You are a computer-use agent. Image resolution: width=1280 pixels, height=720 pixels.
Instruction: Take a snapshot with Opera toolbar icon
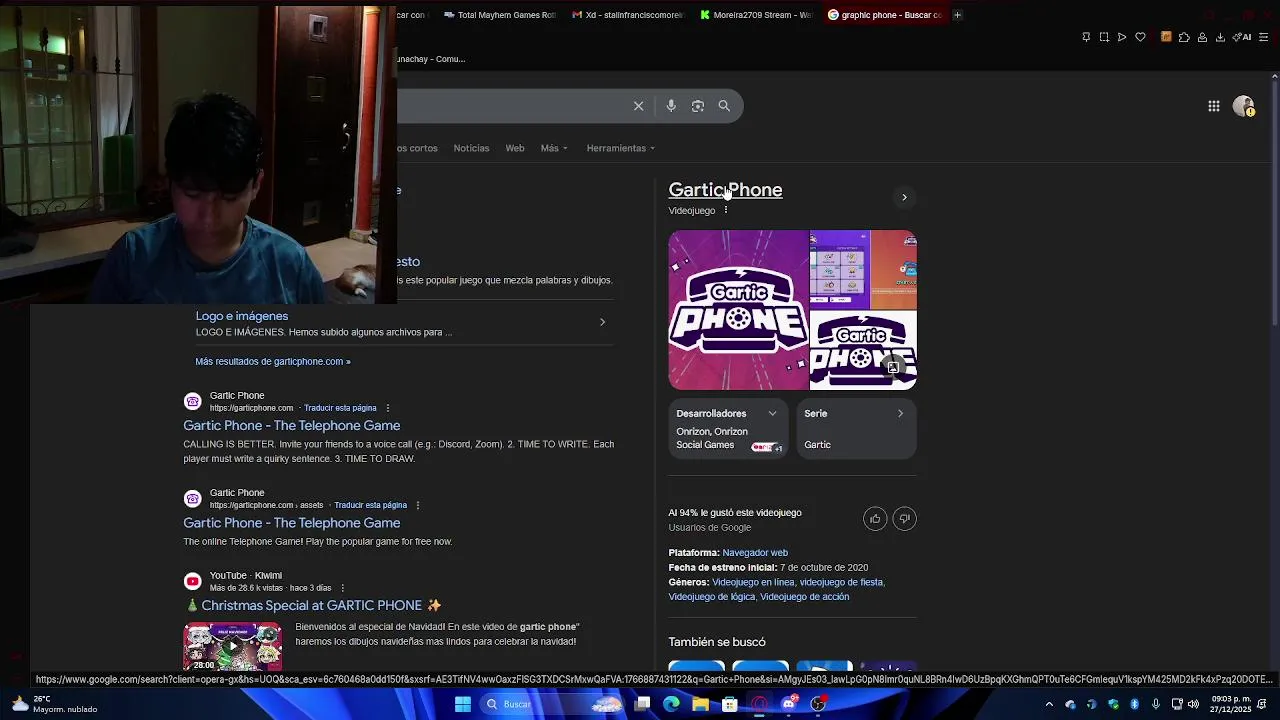[1104, 37]
